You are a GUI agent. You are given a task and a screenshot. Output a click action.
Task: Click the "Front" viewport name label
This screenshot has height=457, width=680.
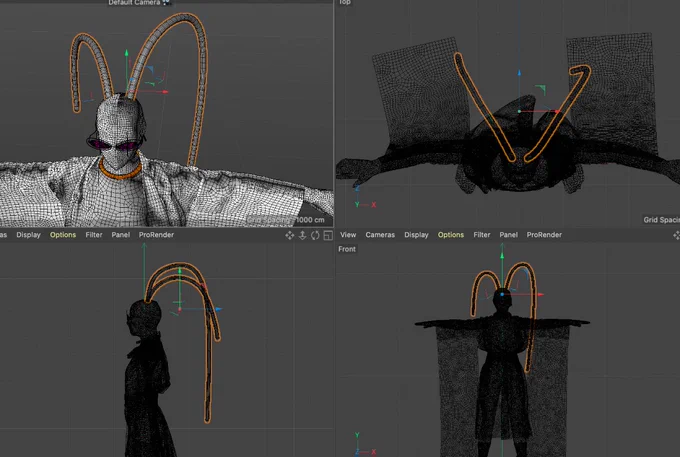click(x=347, y=249)
